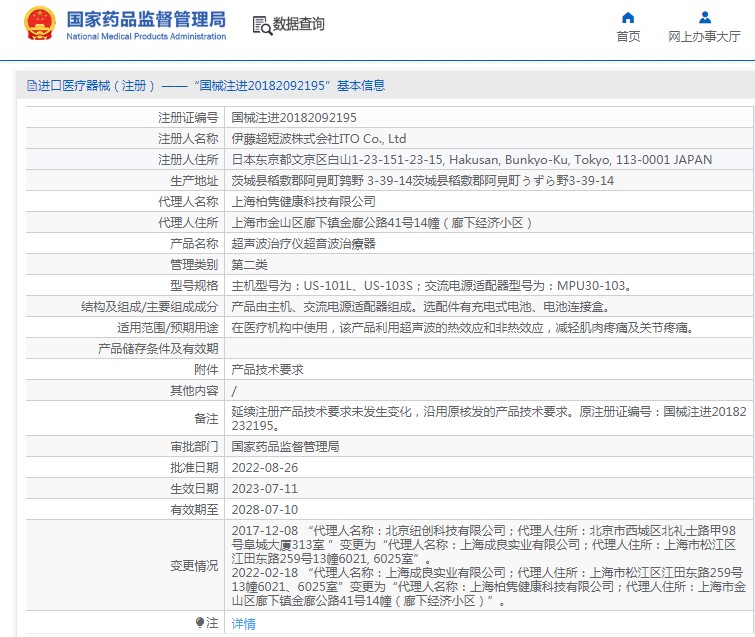Click the 其他内容 row label

[195, 391]
